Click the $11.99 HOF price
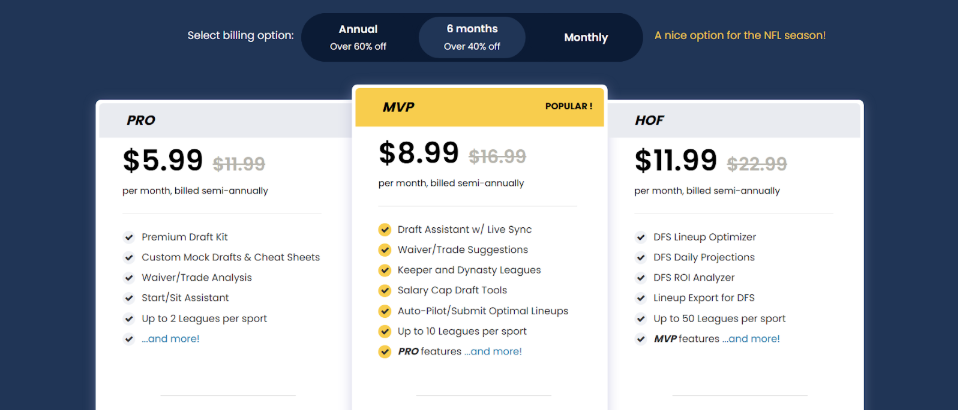The image size is (958, 410). click(676, 161)
